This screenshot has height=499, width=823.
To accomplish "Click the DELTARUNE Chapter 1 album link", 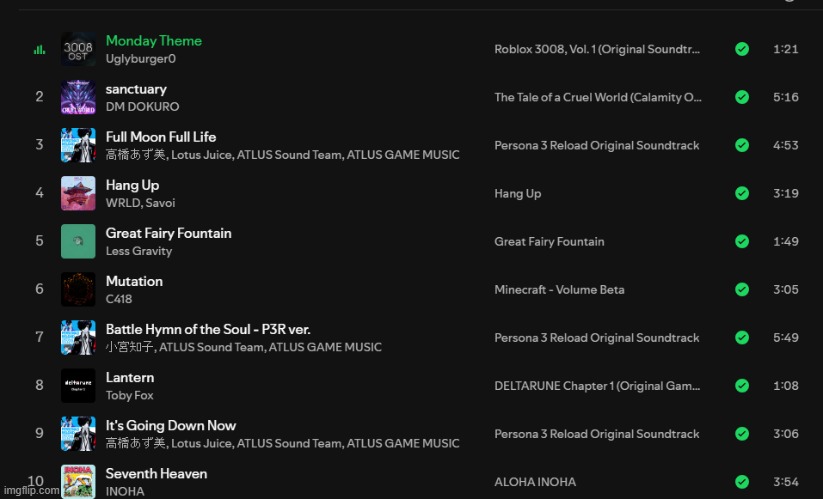I will 597,385.
